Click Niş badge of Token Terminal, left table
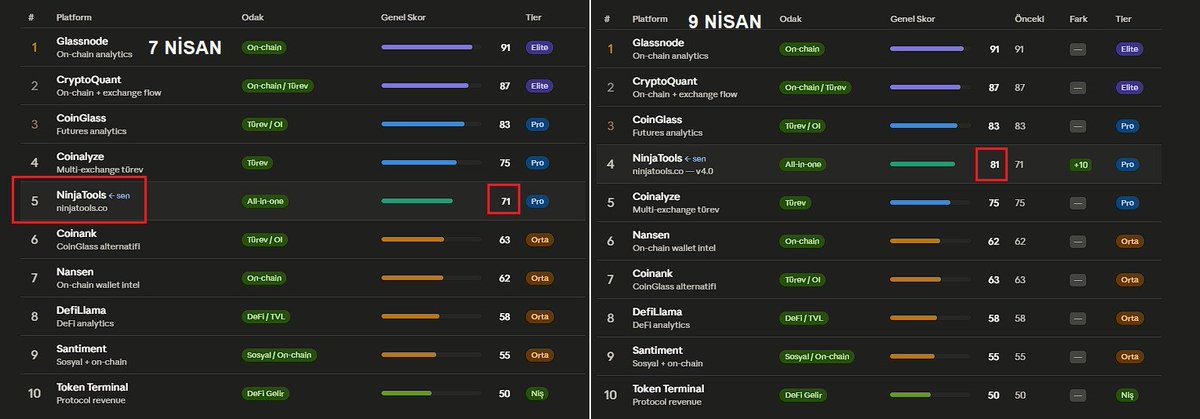This screenshot has width=1200, height=419. [x=537, y=394]
